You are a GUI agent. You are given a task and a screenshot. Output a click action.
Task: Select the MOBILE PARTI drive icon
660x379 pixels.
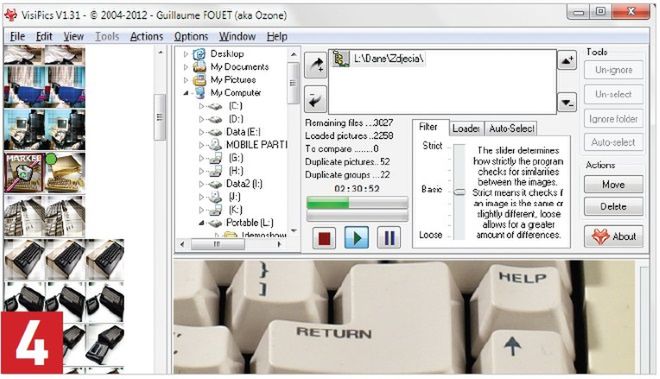point(215,145)
